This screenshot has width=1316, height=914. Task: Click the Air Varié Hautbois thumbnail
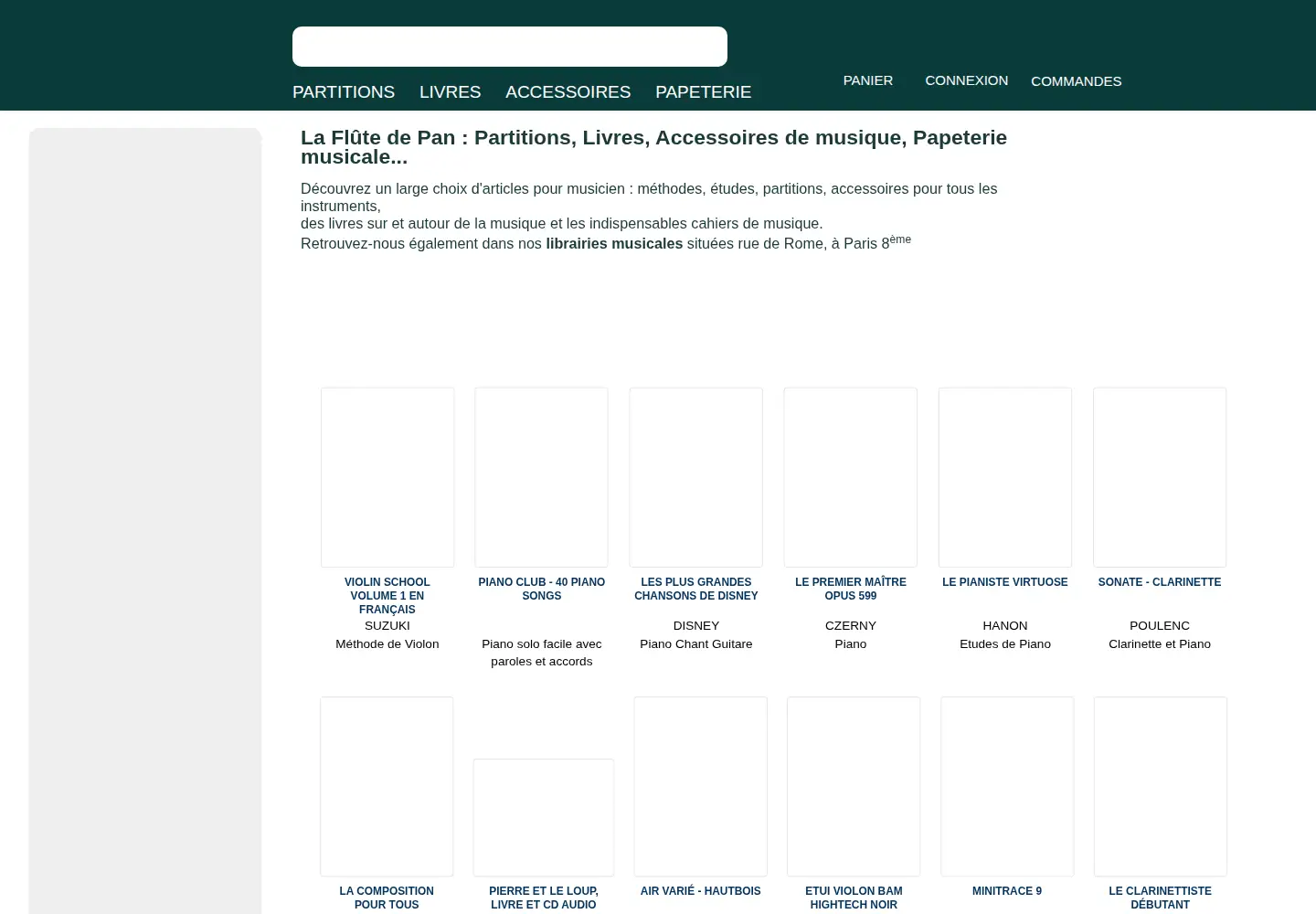click(701, 786)
